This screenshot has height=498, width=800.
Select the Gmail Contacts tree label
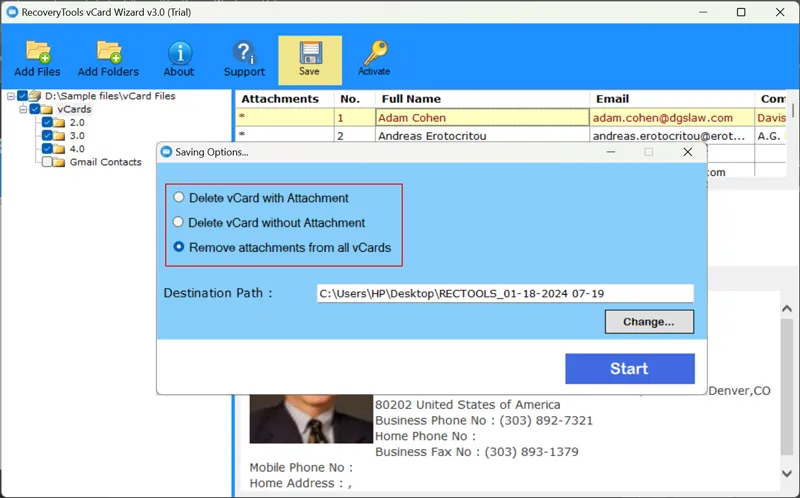point(106,162)
